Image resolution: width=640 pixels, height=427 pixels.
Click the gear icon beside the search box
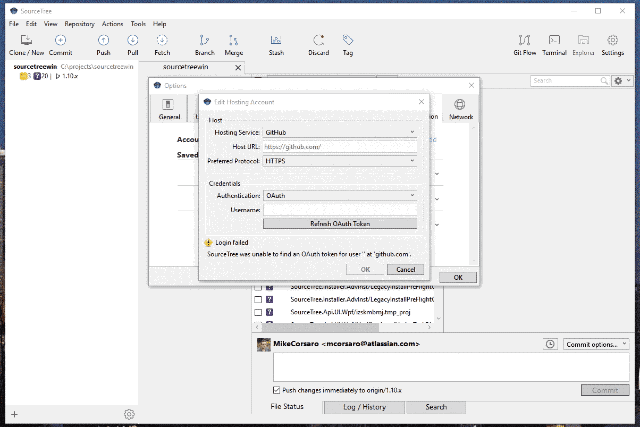pyautogui.click(x=618, y=81)
